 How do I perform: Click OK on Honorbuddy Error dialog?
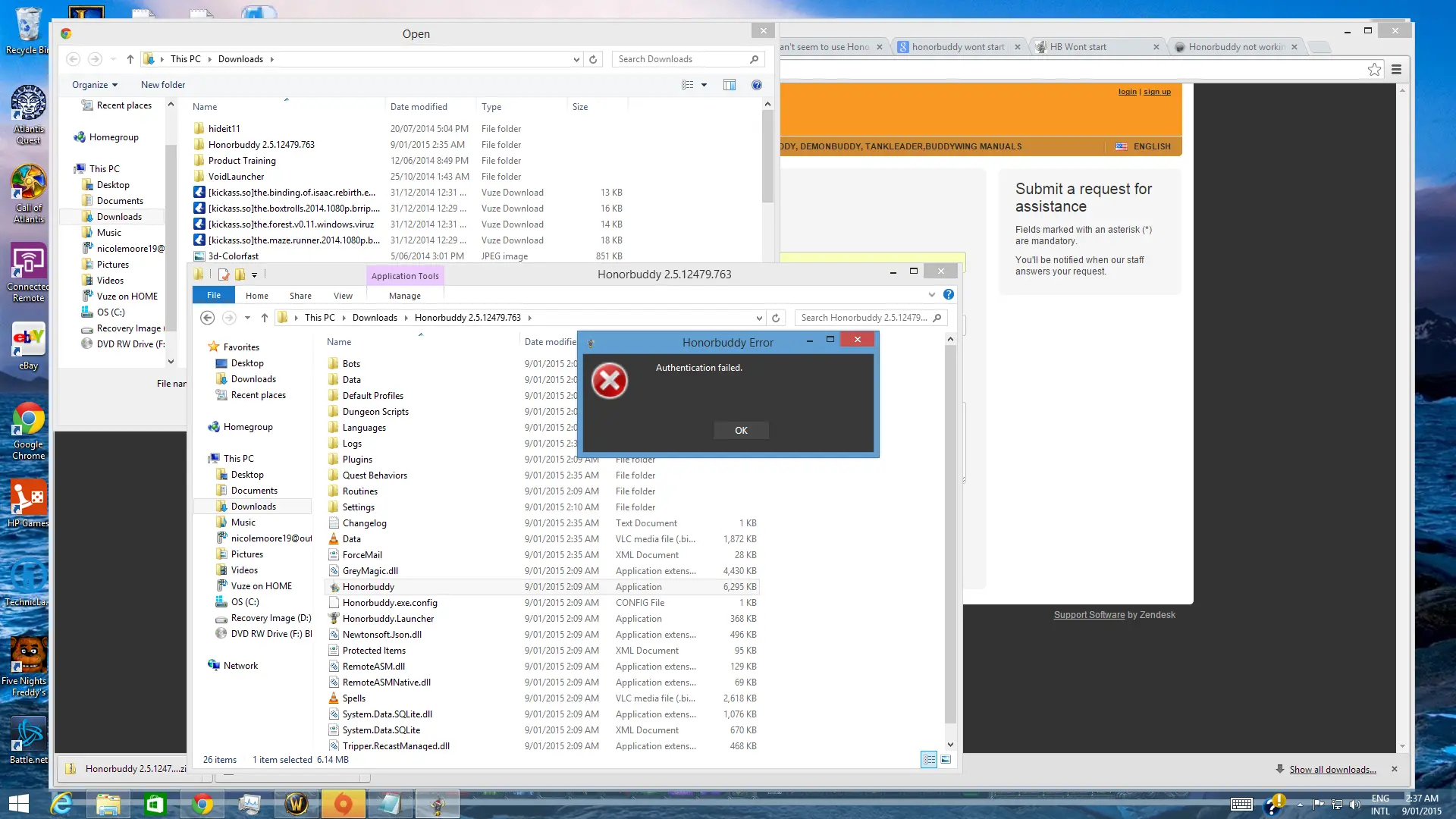(741, 430)
